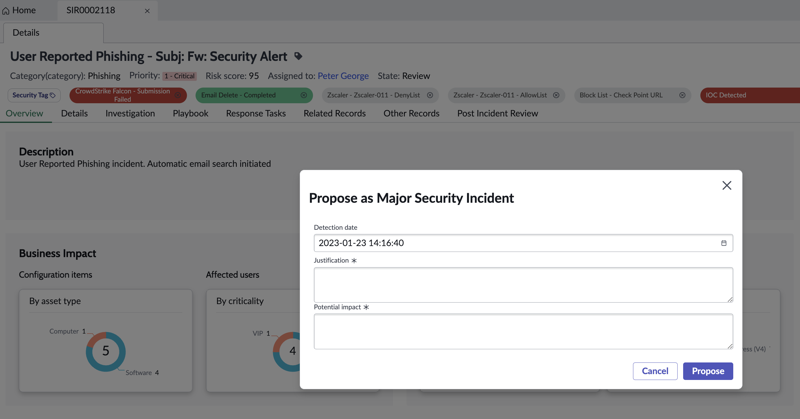Click the Detection date field

click(523, 243)
